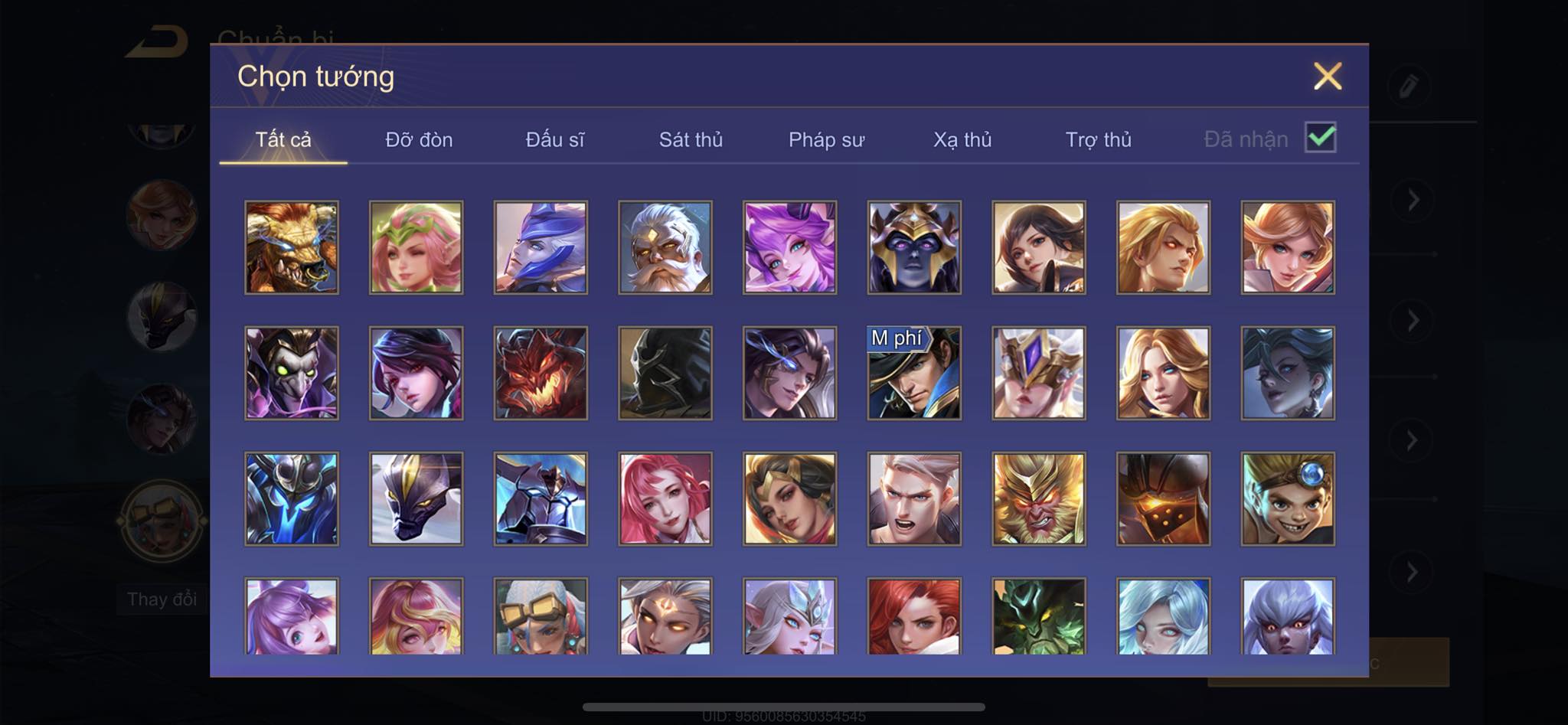Screen dimensions: 1568x725
Task: Pick the white-bearded old man hero
Action: (665, 247)
